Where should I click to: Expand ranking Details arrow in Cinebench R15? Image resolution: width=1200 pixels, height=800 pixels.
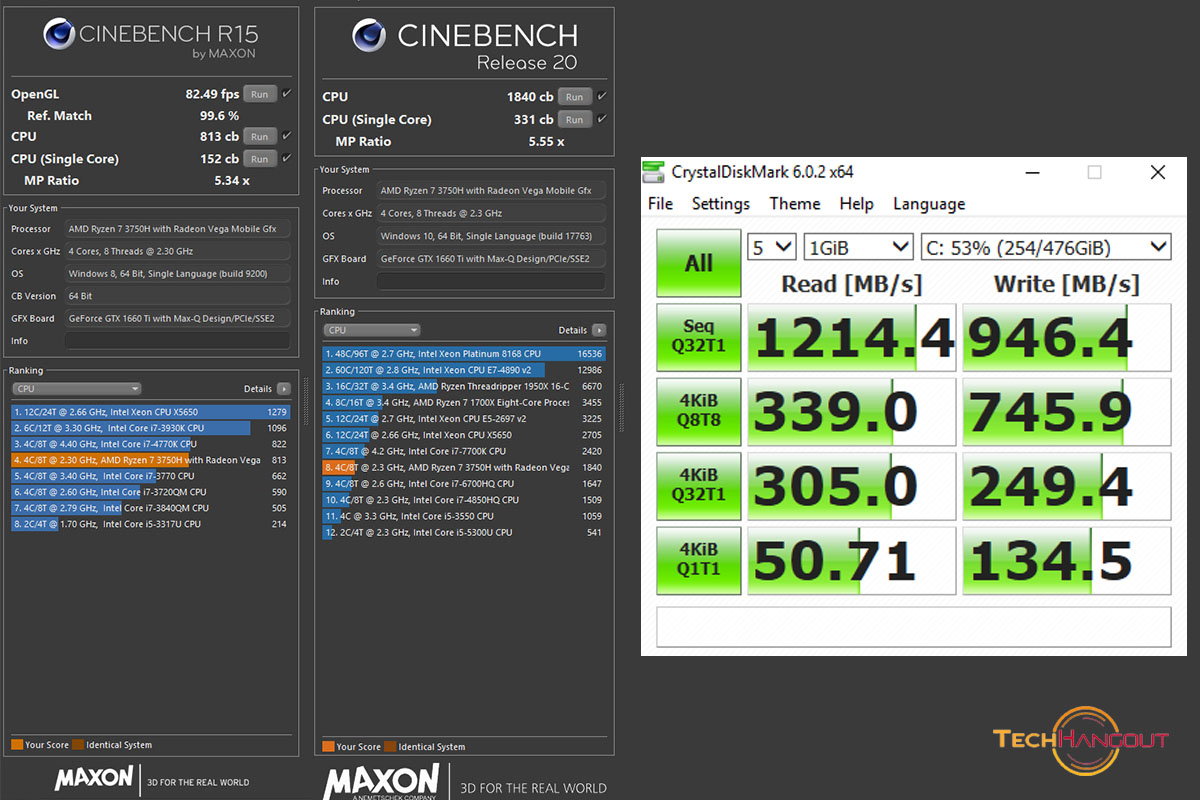tap(284, 389)
